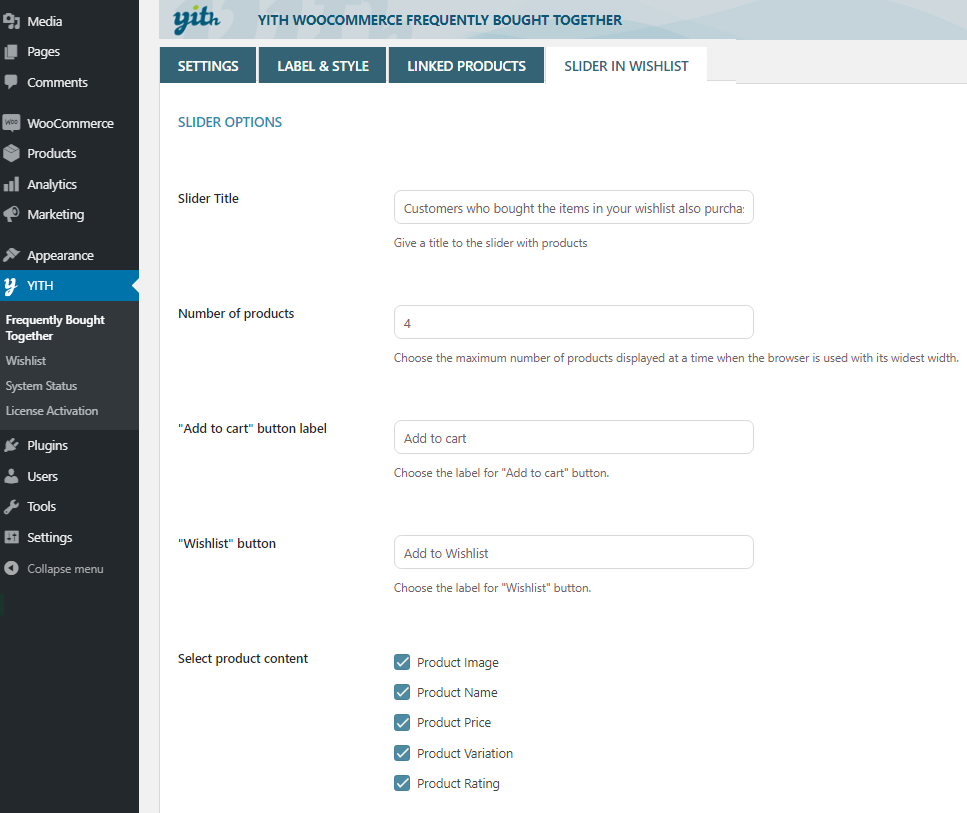Screen dimensions: 967x813
Task: Uncheck the Product Name checkbox
Action: (x=402, y=692)
